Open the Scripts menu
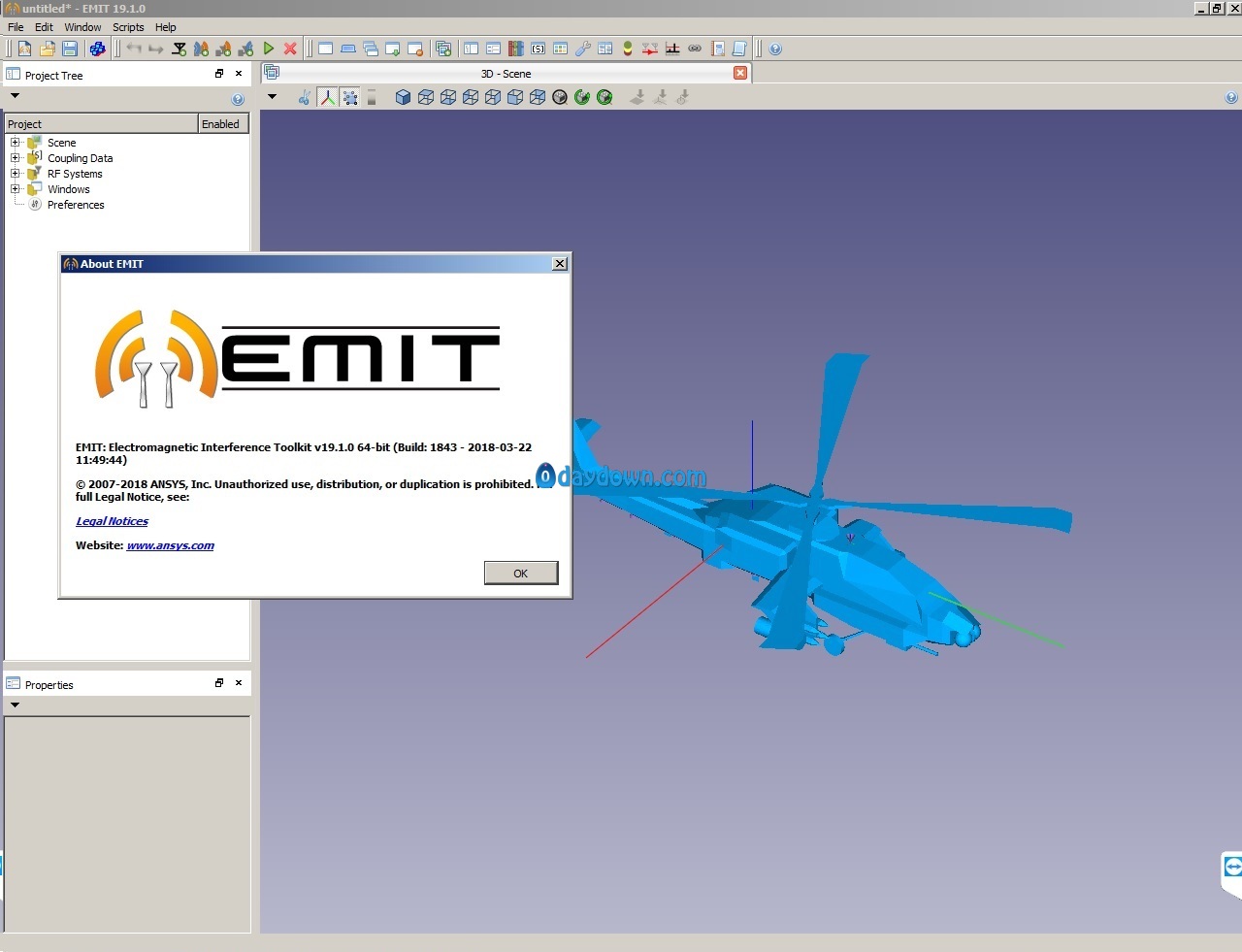The width and height of the screenshot is (1242, 952). pos(128,27)
